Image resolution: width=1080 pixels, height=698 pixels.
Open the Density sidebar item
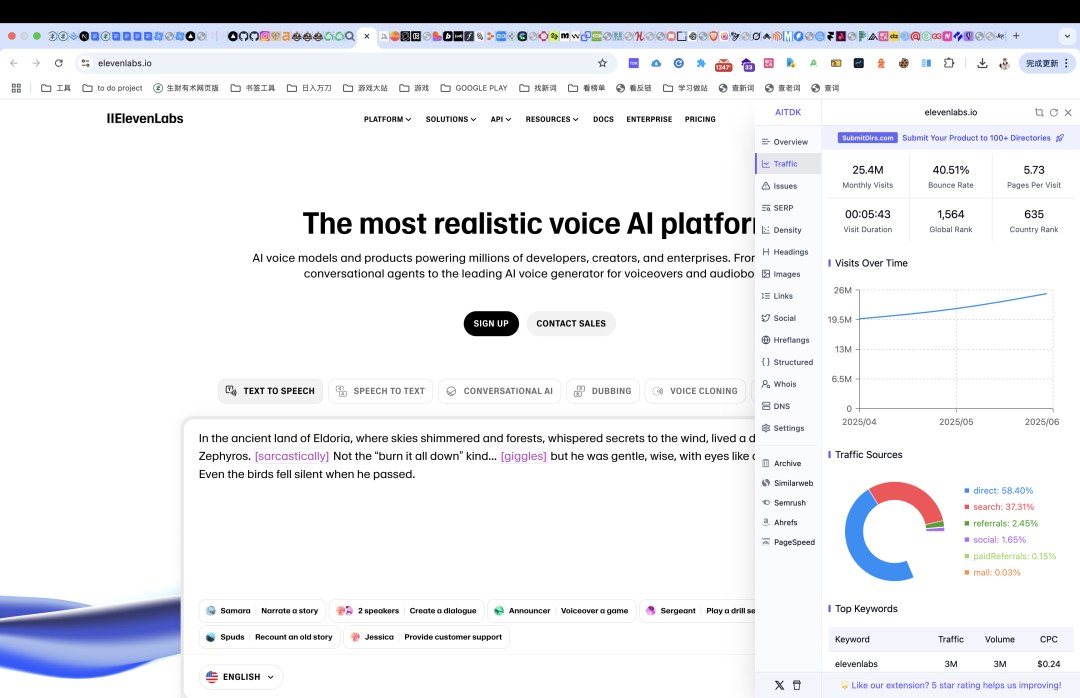click(788, 230)
